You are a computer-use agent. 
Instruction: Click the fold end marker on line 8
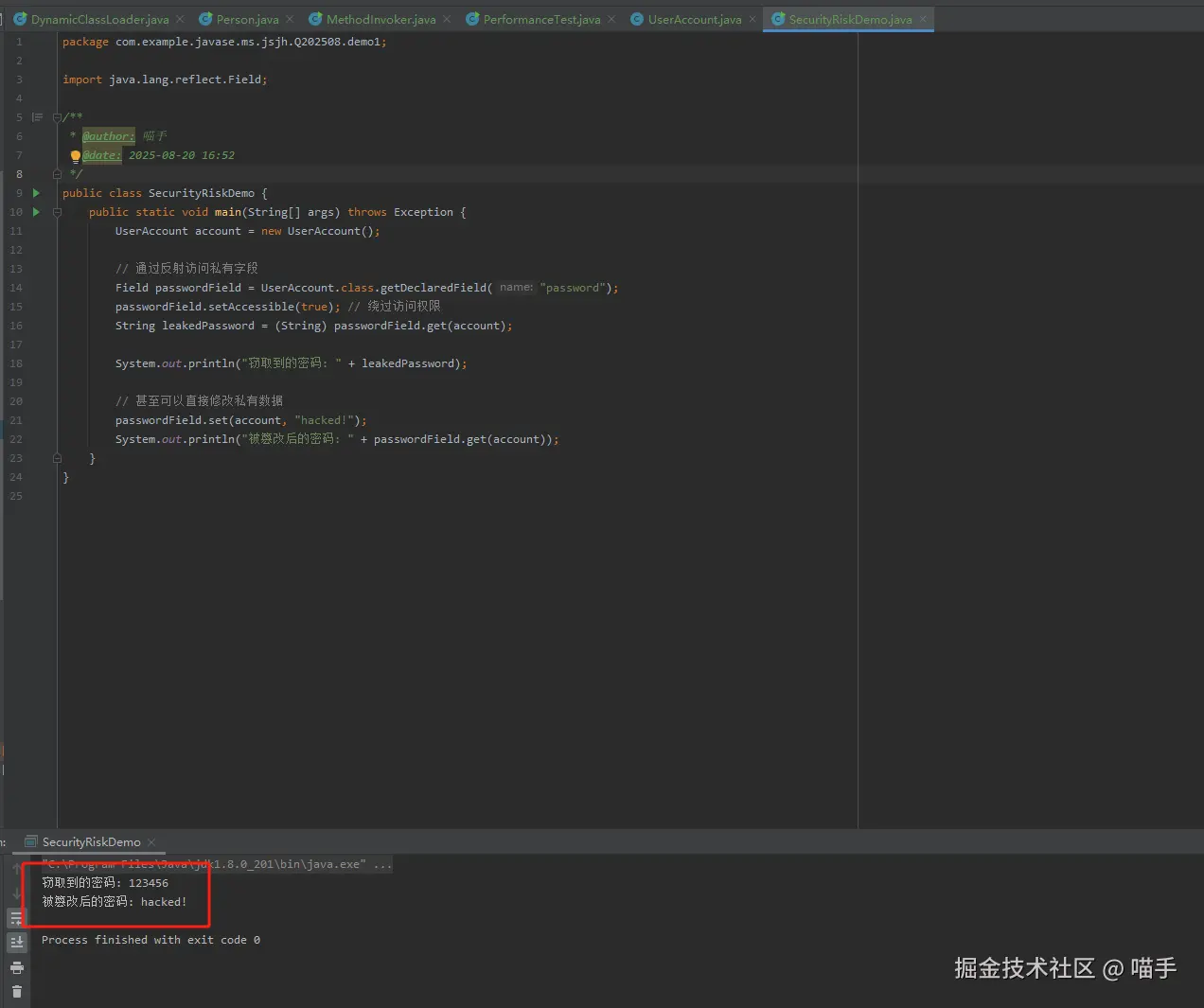pyautogui.click(x=57, y=174)
